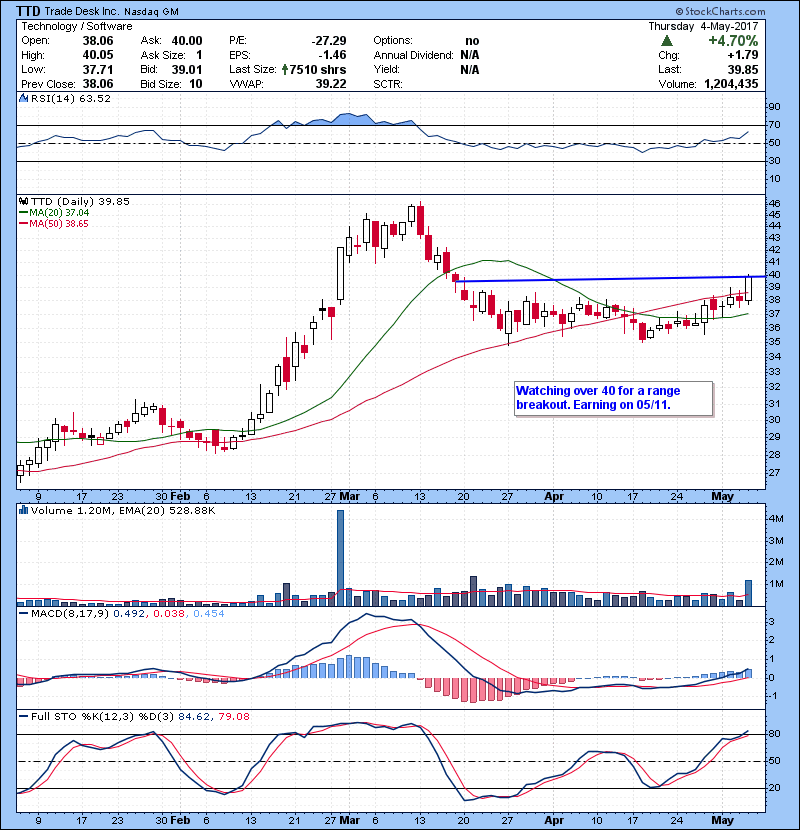Screen dimensions: 800x830
Task: Click the candlestick icon beside TTD (Daily)
Action: pos(24,202)
